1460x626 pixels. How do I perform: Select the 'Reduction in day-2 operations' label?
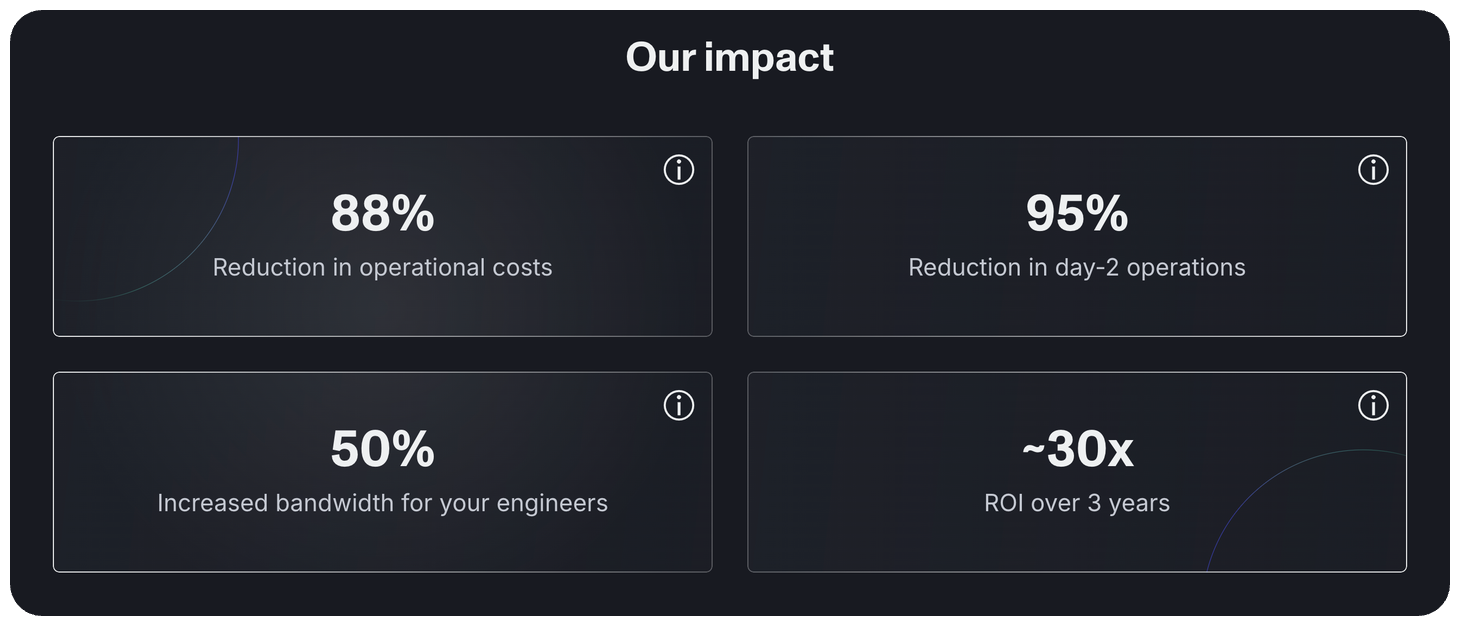click(x=1077, y=267)
